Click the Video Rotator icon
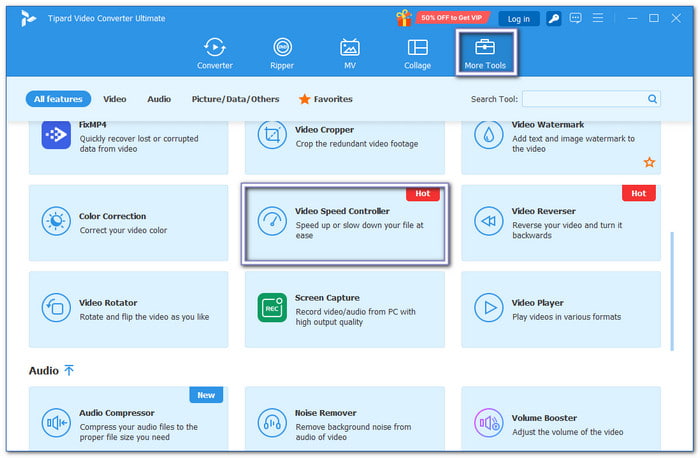This screenshot has height=458, width=700. tap(56, 308)
